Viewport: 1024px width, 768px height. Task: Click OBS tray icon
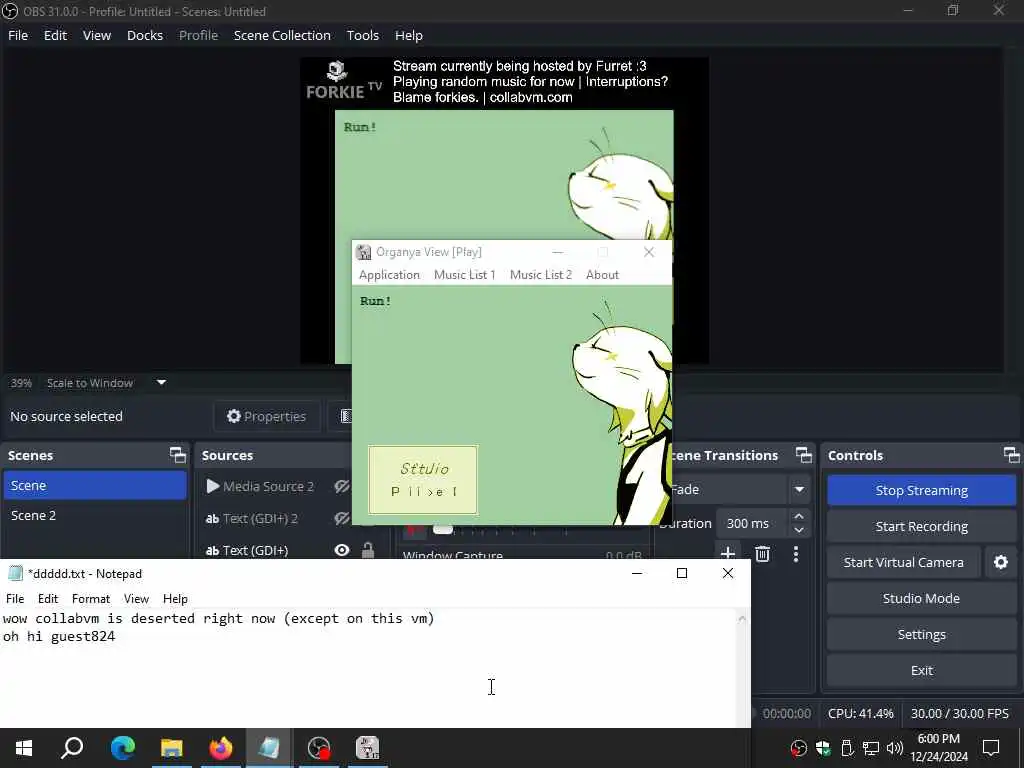(x=799, y=748)
